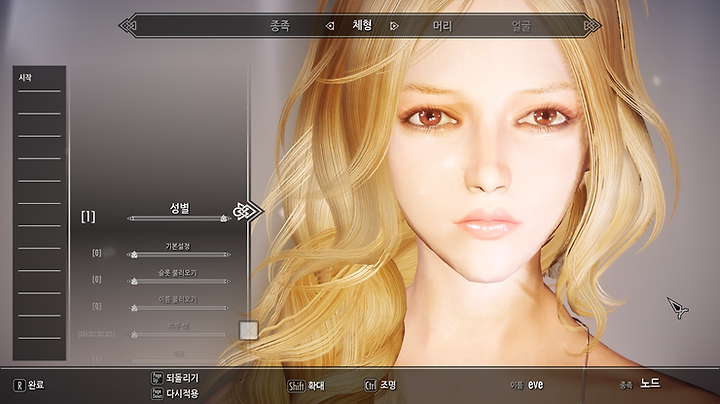Click the left arrow beside 체형

tap(330, 26)
